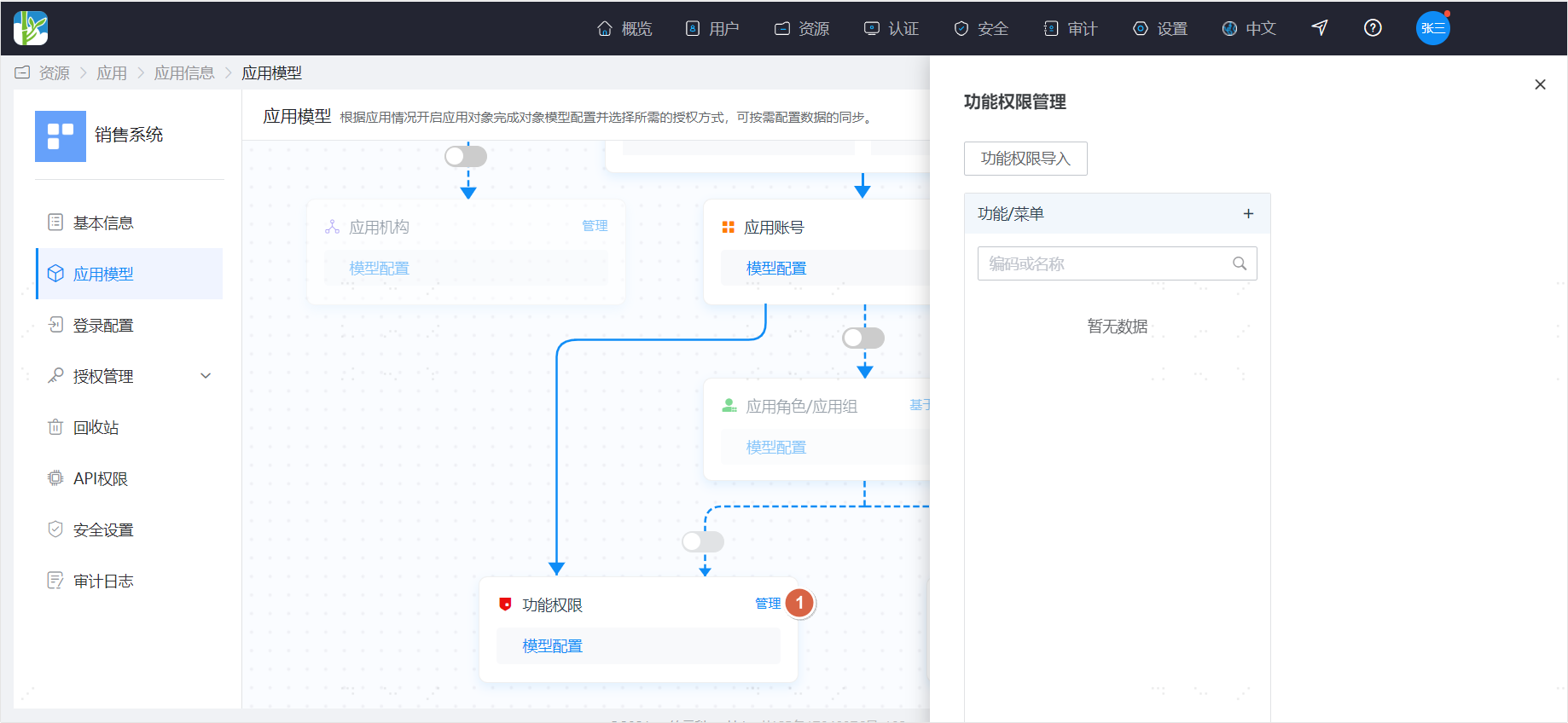Click the 功能权限导入 button
The width and height of the screenshot is (1568, 723).
point(1025,159)
